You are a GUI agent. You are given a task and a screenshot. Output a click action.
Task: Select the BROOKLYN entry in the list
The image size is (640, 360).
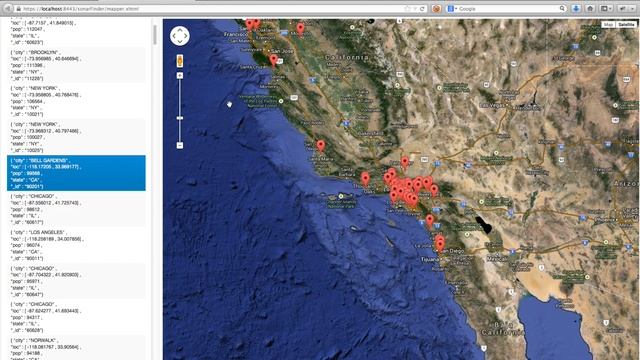(x=76, y=65)
